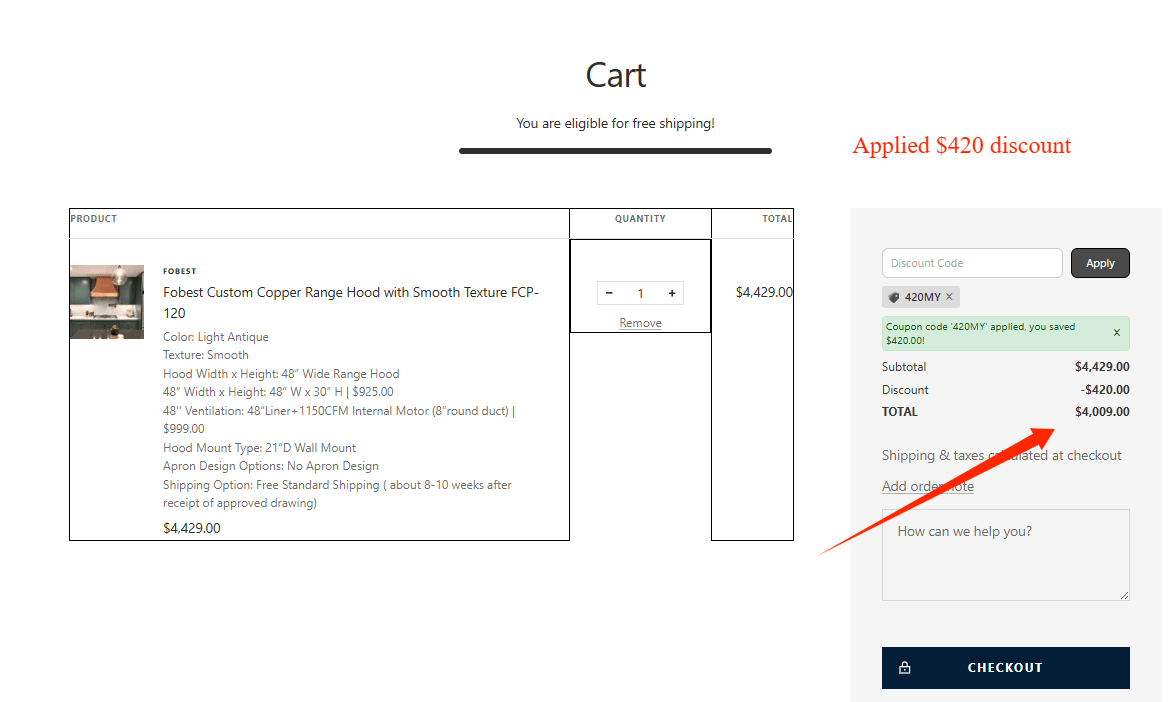Dismiss the coupon applied notification
The width and height of the screenshot is (1172, 702).
(1117, 333)
